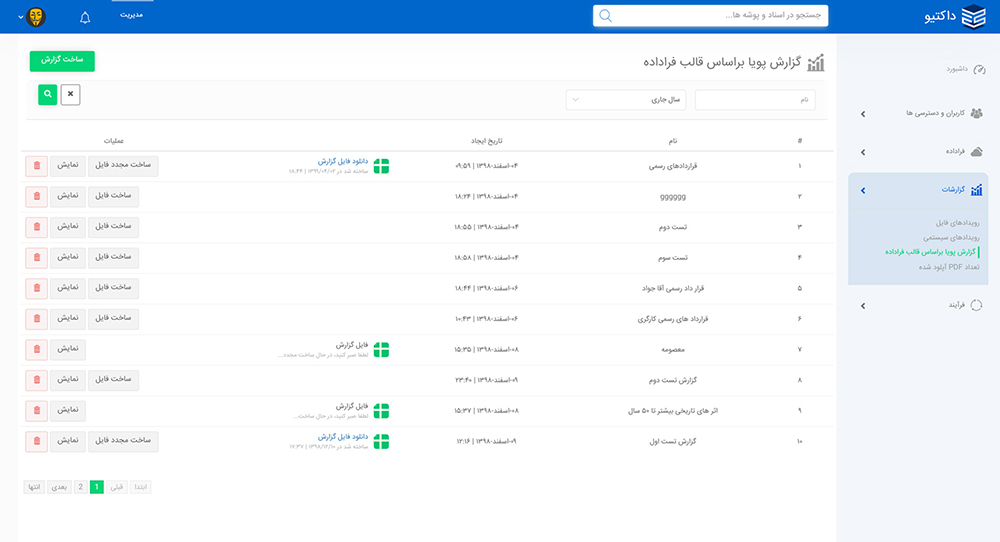
Task: Open داشبورد in the sidebar
Action: 957,69
